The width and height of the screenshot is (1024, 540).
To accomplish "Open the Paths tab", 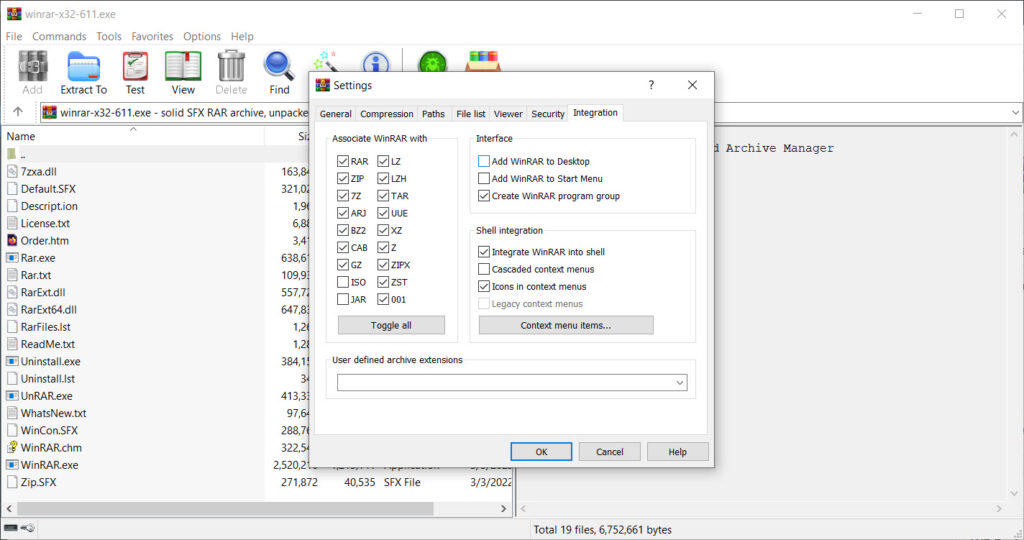I will [x=433, y=114].
